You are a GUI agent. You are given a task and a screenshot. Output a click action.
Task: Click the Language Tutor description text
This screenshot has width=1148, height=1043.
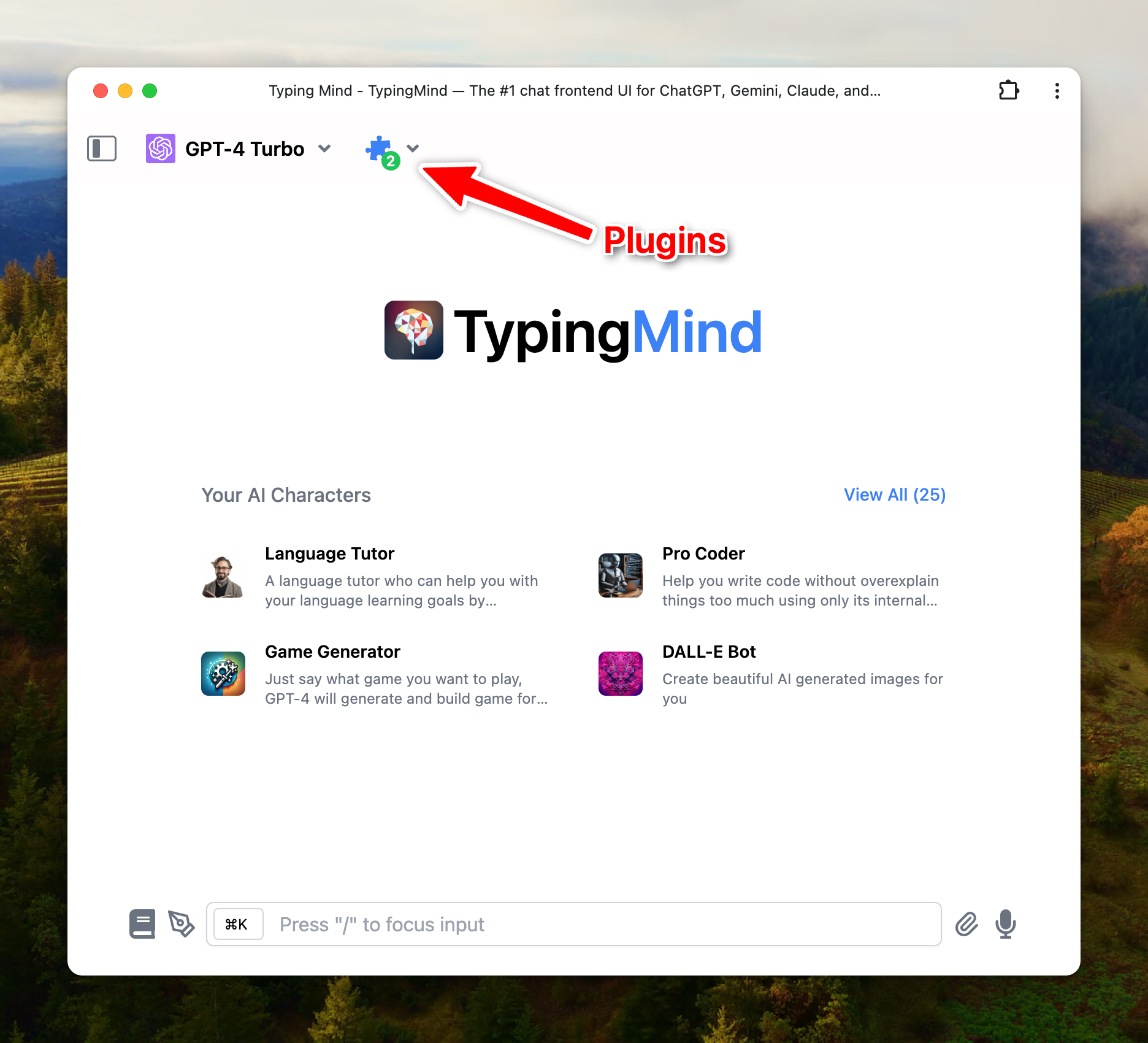coord(402,590)
